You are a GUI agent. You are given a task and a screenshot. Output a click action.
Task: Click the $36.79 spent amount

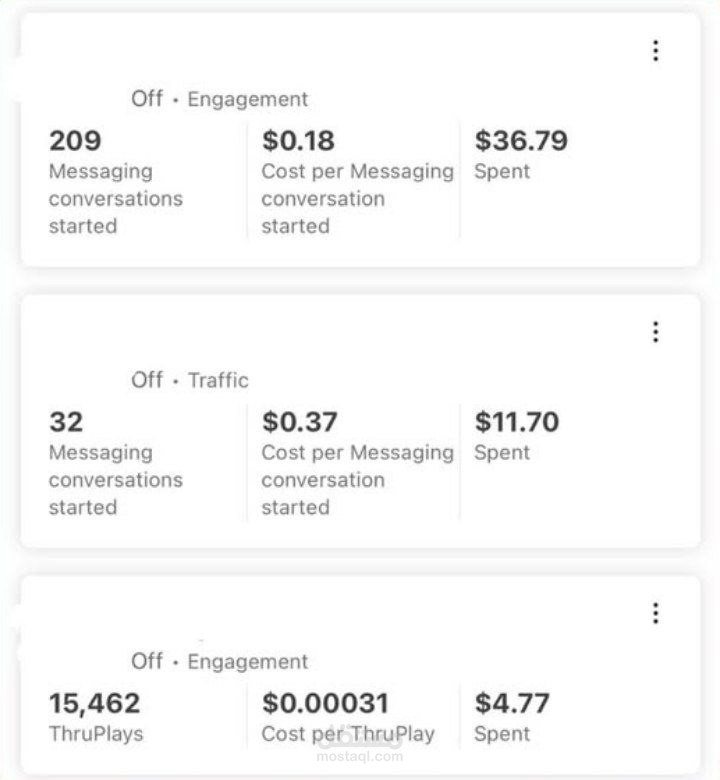pos(521,140)
